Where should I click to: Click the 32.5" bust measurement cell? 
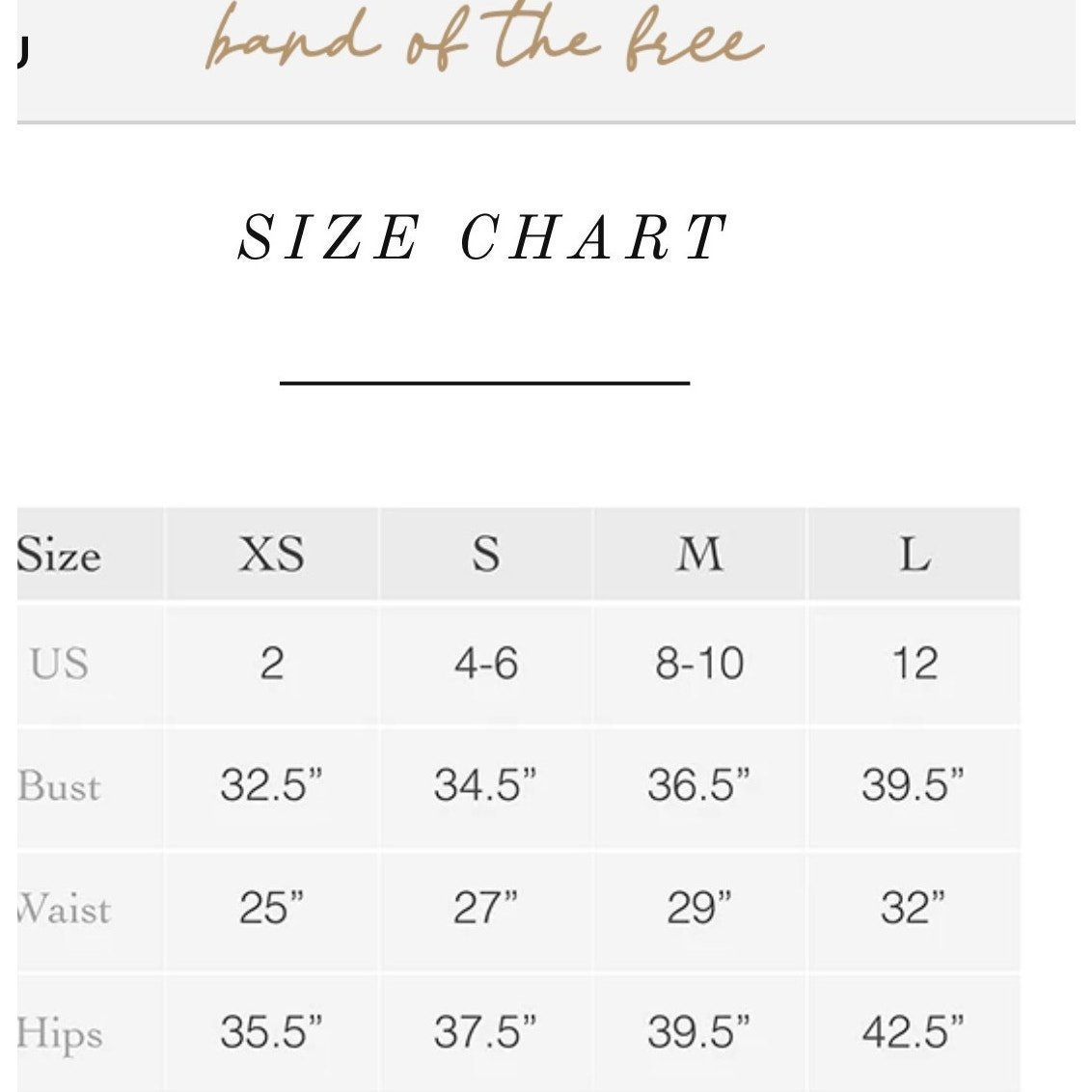tap(272, 788)
